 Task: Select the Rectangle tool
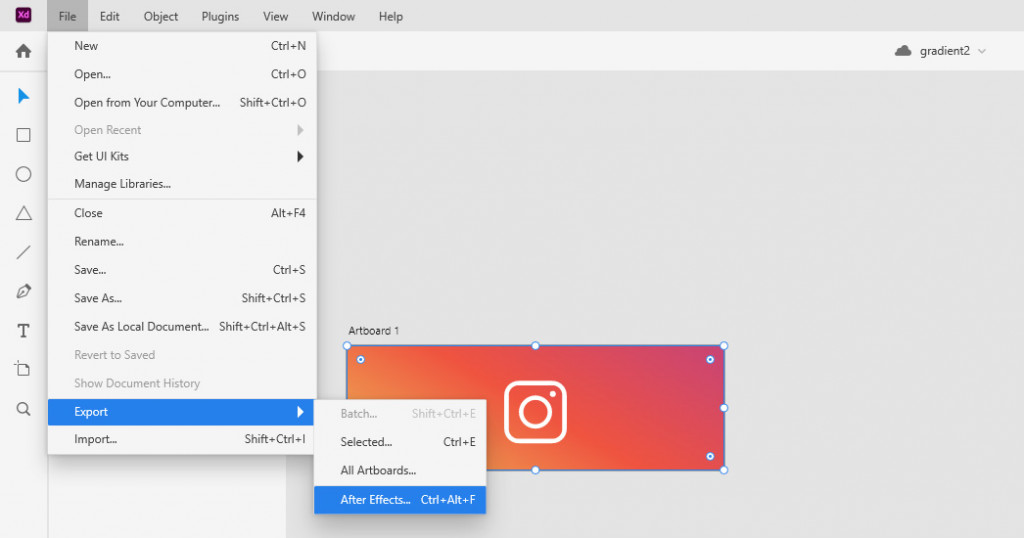point(24,135)
